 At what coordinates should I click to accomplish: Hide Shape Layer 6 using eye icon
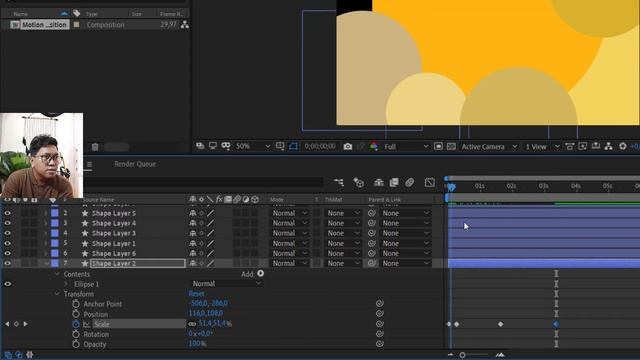point(7,253)
